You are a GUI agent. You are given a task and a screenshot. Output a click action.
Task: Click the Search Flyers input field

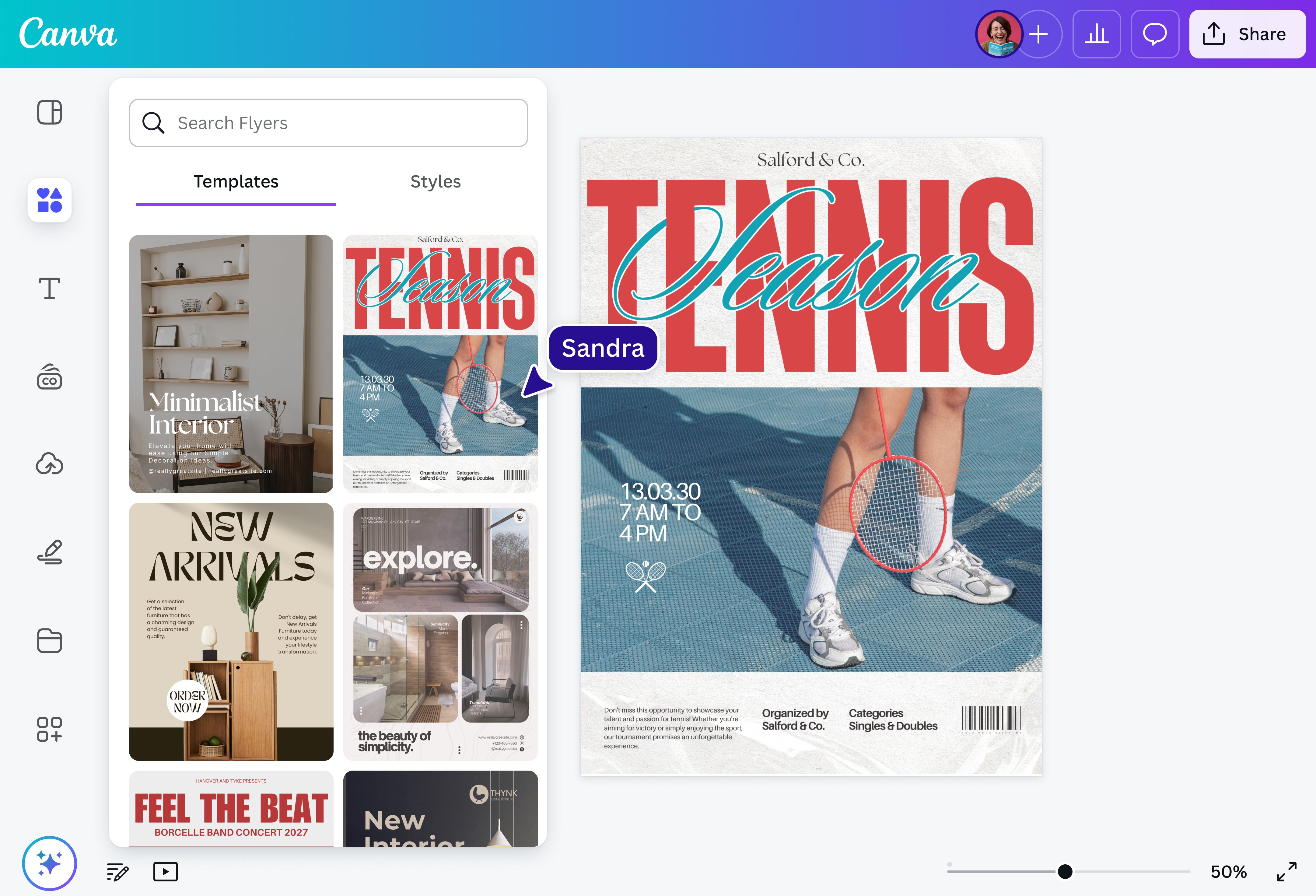tap(328, 123)
